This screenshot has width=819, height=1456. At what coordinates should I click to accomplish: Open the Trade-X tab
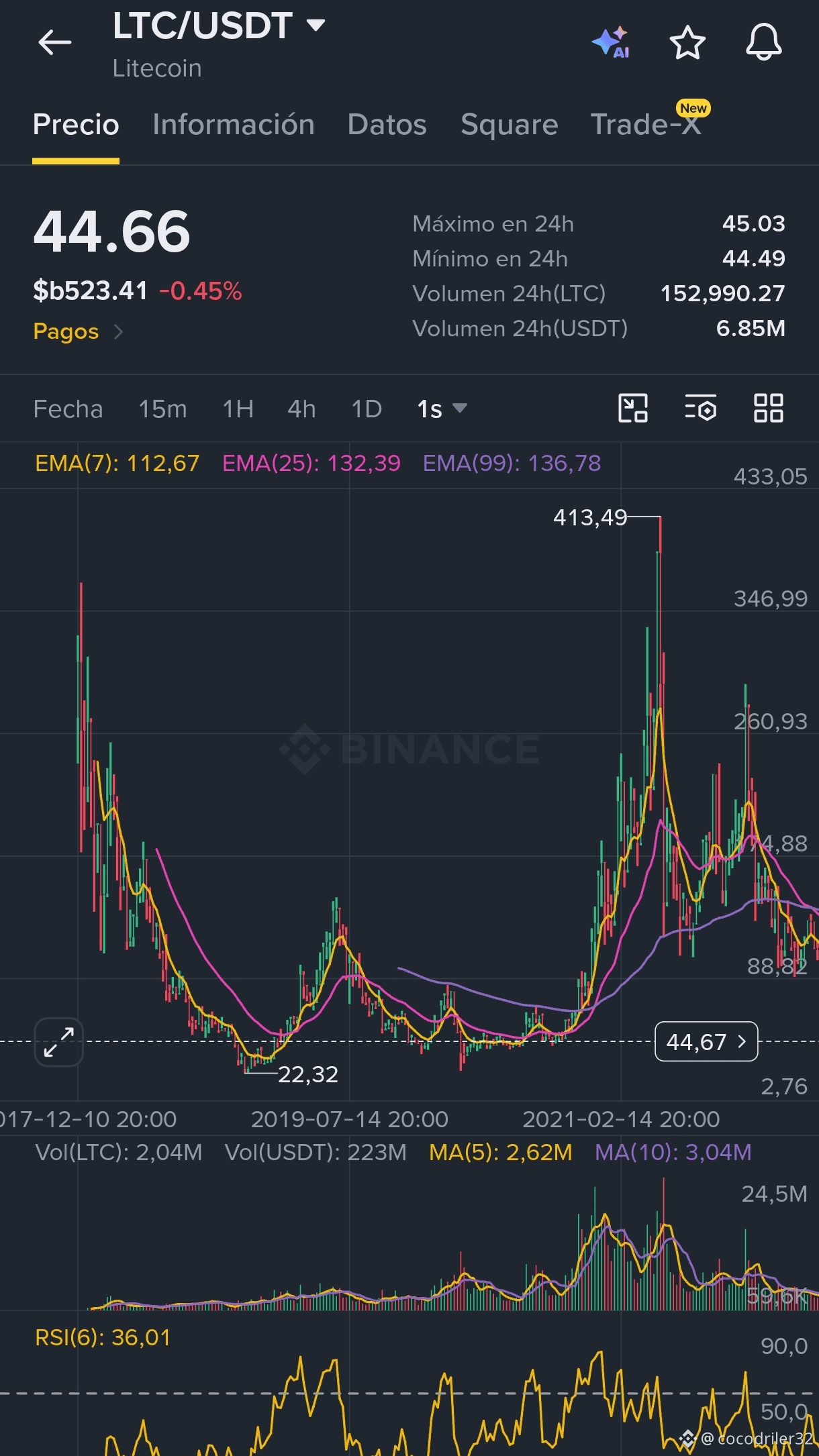(646, 125)
